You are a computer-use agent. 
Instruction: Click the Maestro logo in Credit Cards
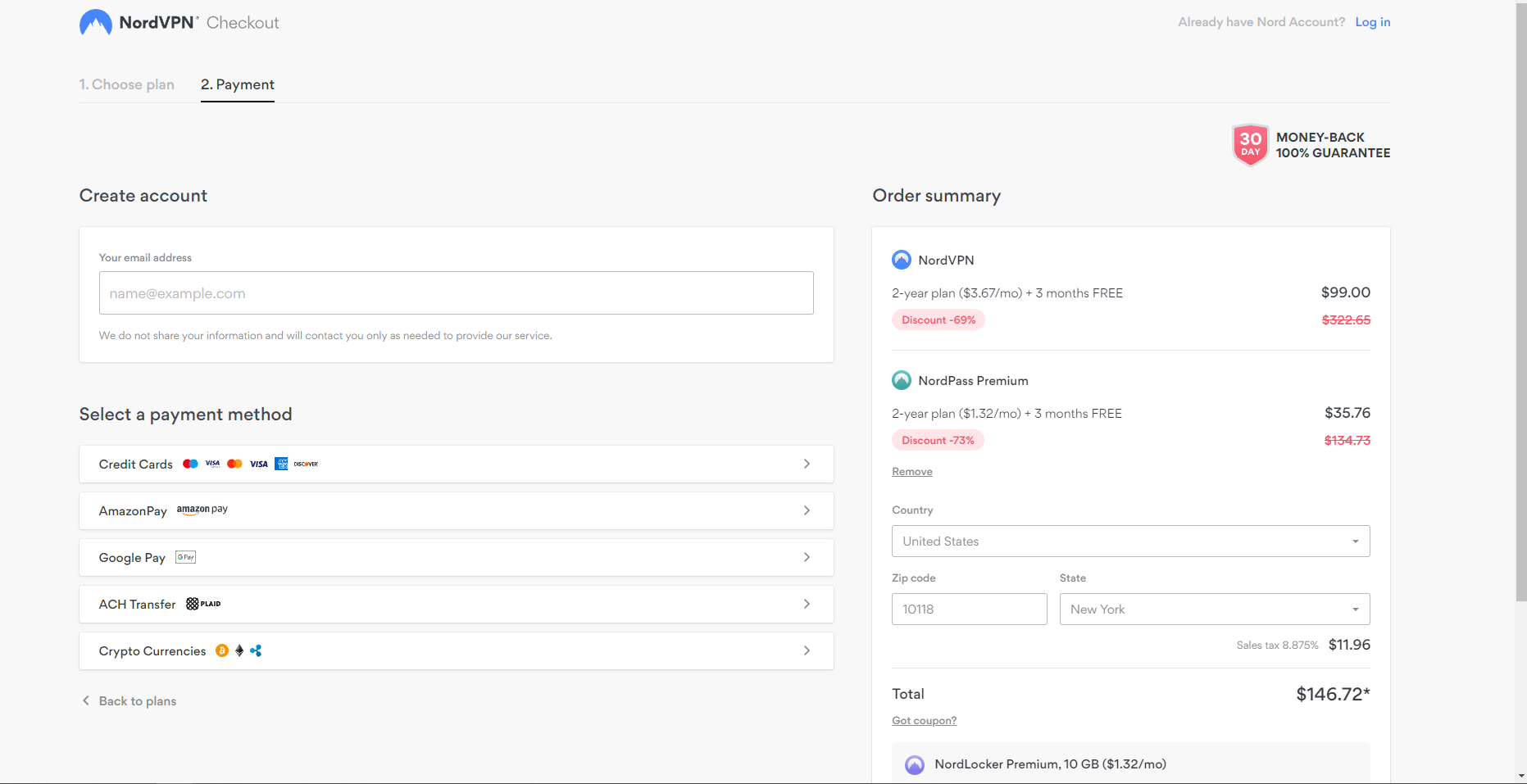tap(190, 464)
